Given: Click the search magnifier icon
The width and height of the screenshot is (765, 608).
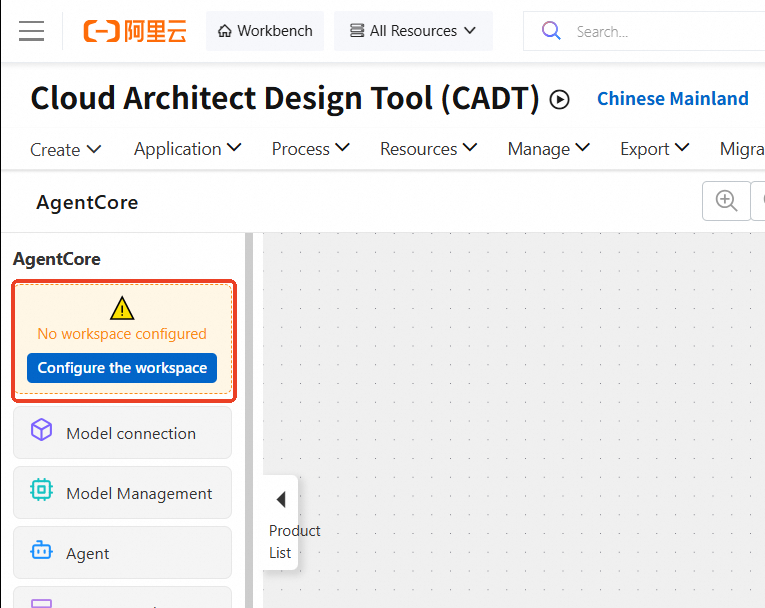Looking at the screenshot, I should coord(551,31).
